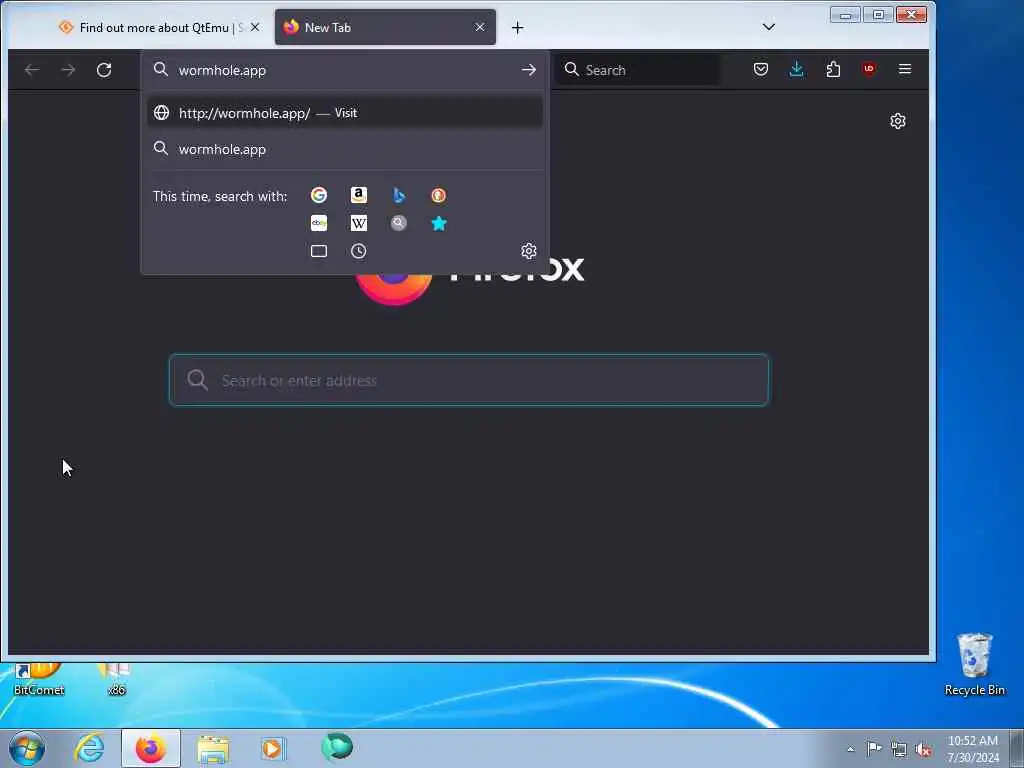
Task: Open Windows Explorer from taskbar
Action: (x=213, y=748)
